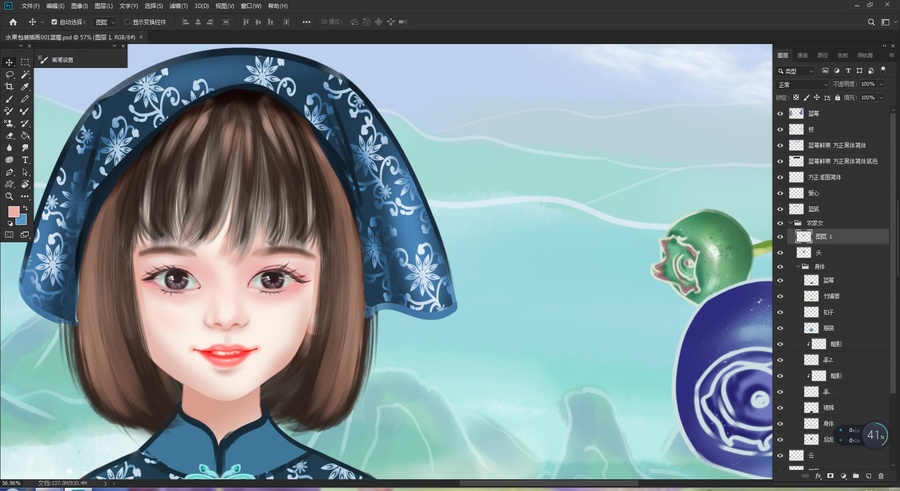This screenshot has width=900, height=491.
Task: Select the Magic Wand tool
Action: tap(25, 75)
